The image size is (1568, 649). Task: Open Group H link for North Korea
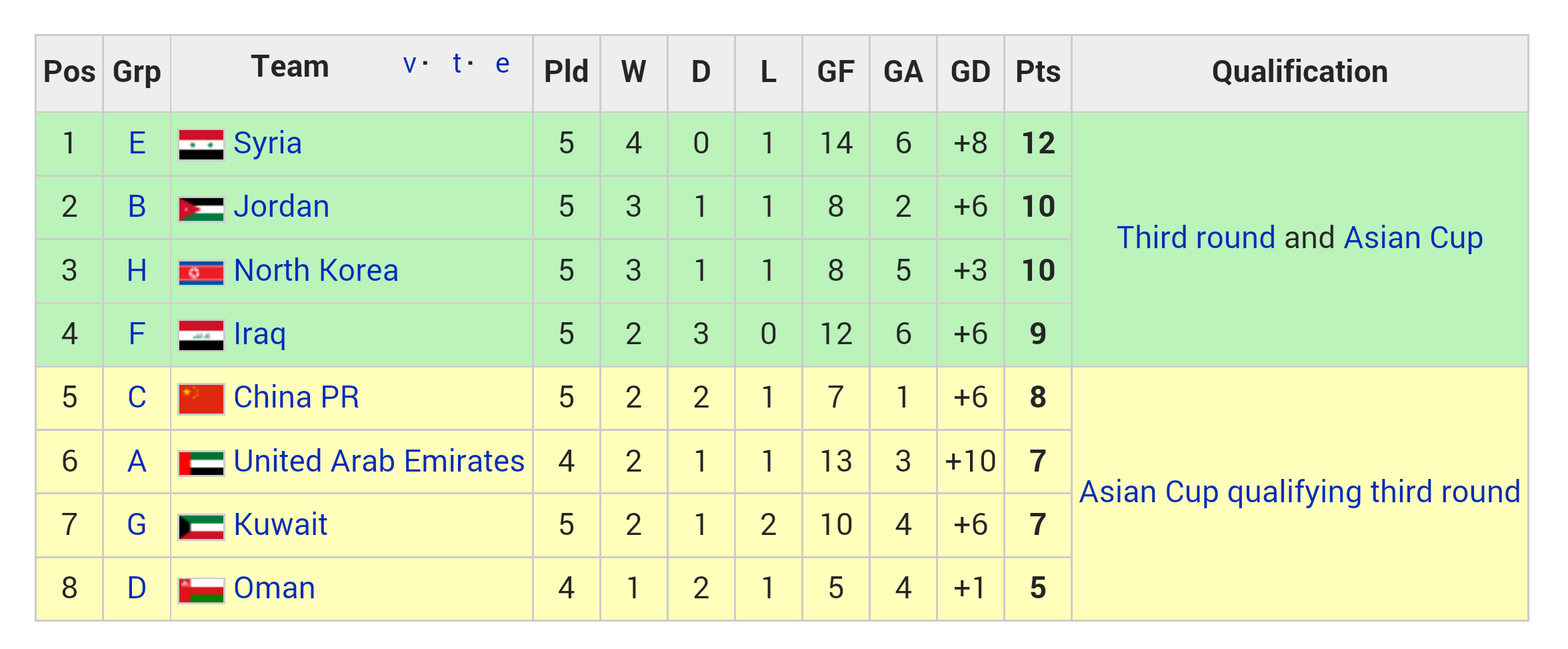[x=137, y=271]
